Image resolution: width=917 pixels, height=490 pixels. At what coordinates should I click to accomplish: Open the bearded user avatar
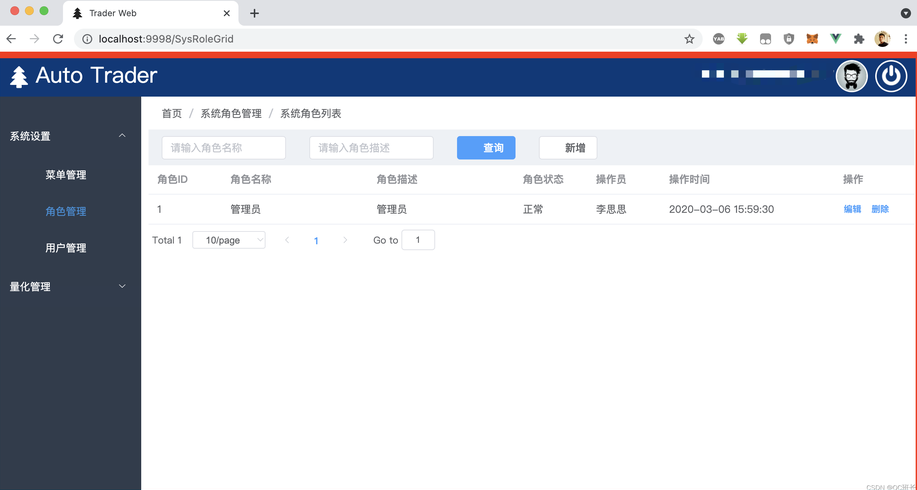tap(852, 77)
